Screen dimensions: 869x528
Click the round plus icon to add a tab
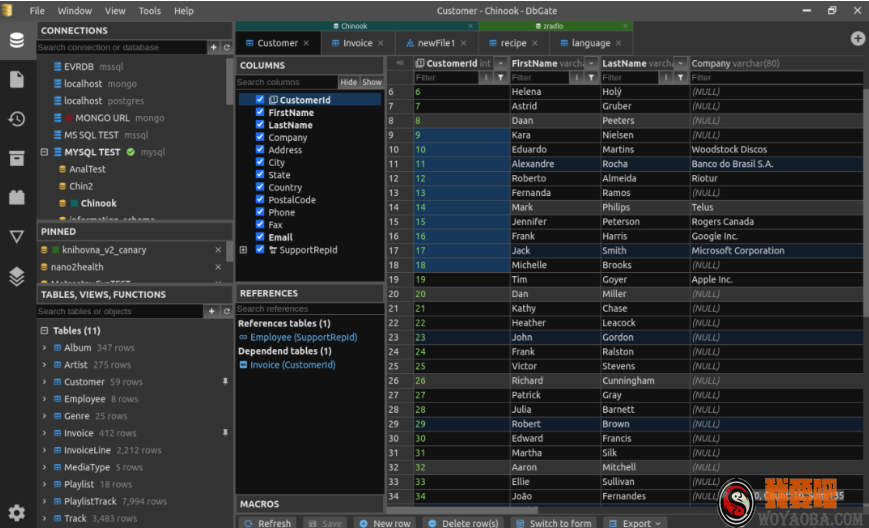(x=857, y=38)
